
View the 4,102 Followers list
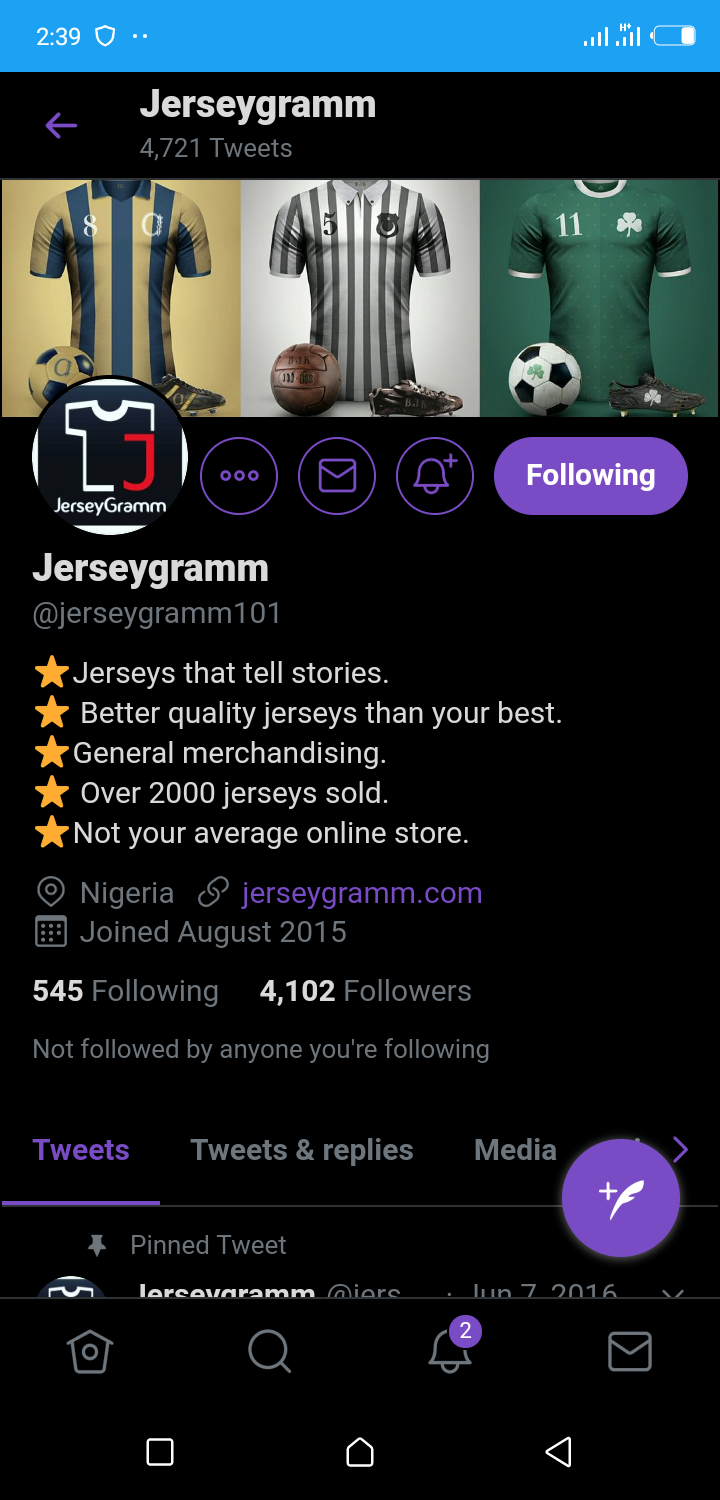pyautogui.click(x=365, y=991)
